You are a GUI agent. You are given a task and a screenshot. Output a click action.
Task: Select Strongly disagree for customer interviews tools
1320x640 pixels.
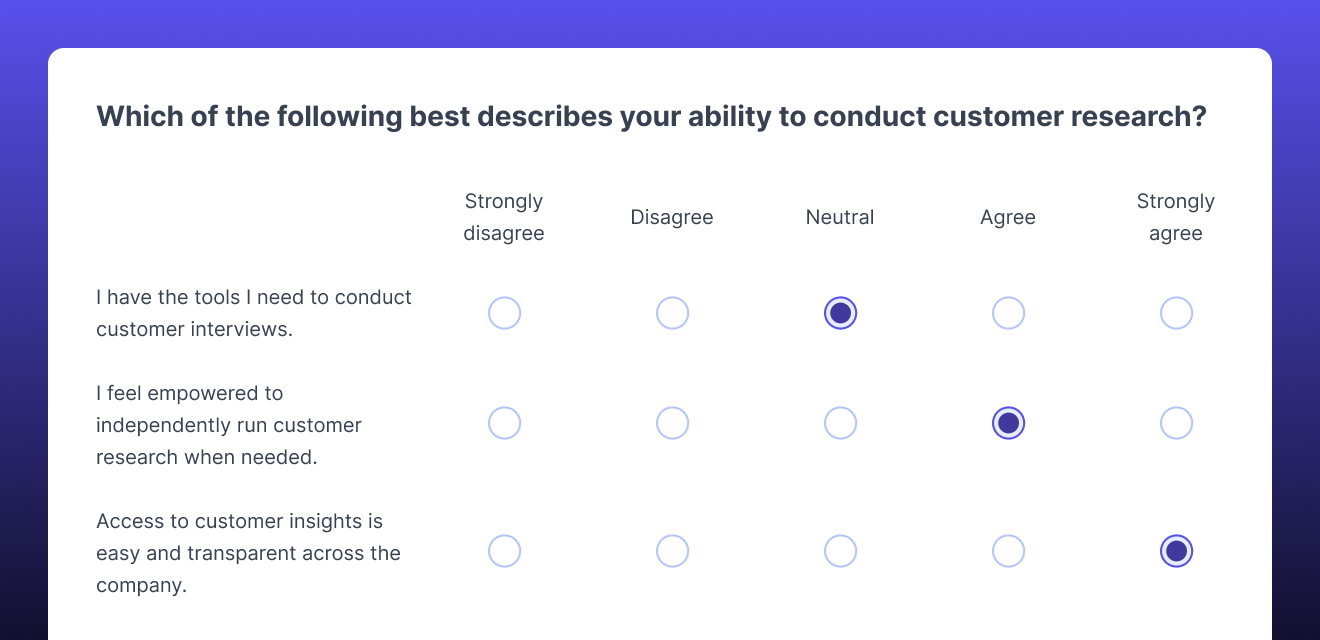[x=504, y=313]
